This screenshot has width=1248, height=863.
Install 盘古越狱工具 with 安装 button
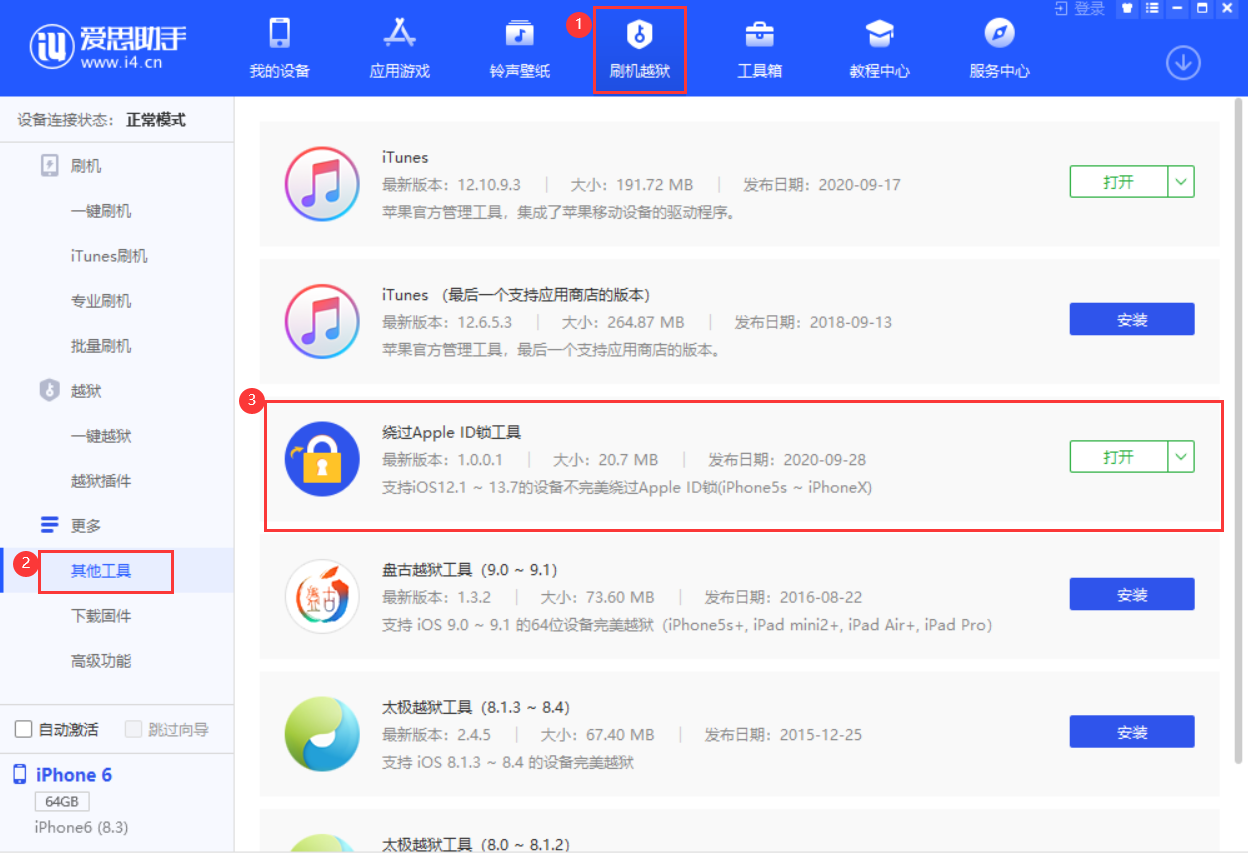point(1132,594)
